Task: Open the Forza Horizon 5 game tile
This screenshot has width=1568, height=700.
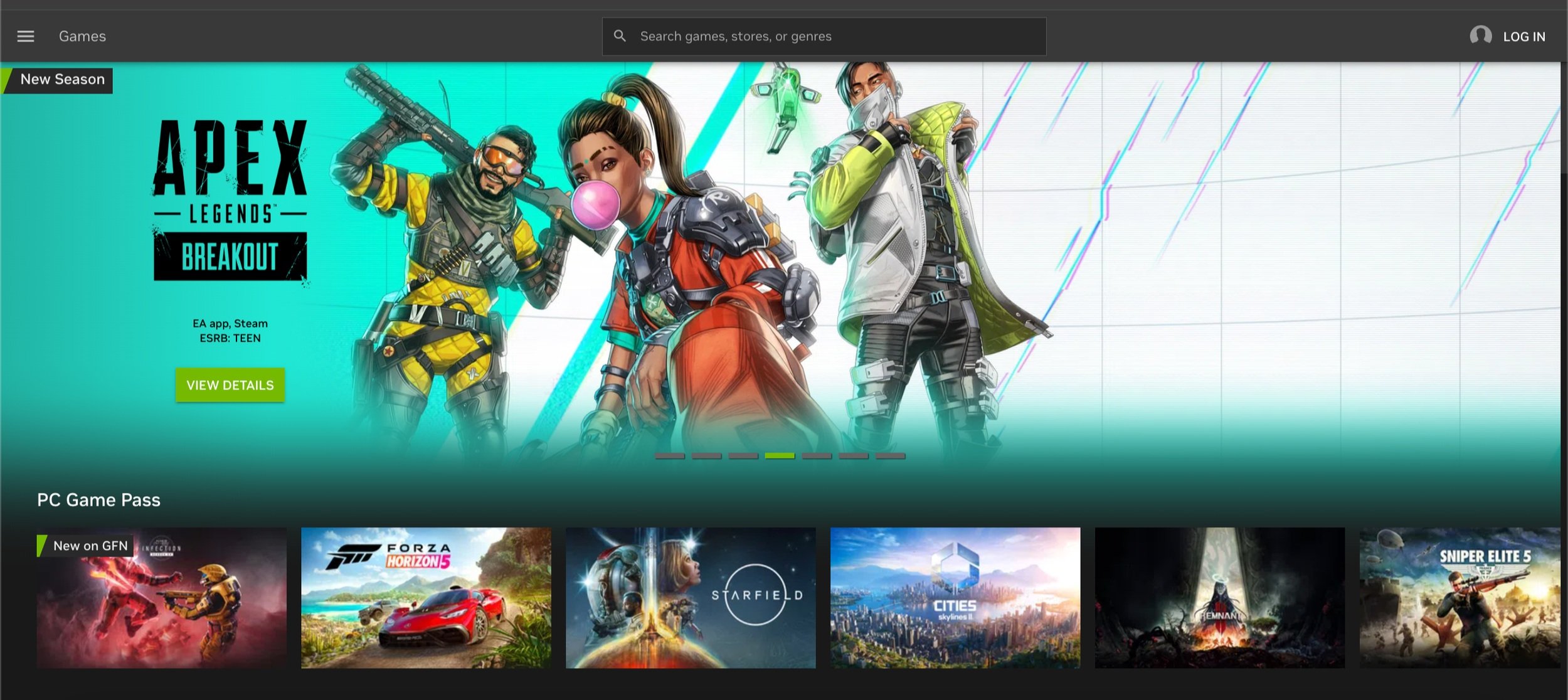Action: point(426,597)
